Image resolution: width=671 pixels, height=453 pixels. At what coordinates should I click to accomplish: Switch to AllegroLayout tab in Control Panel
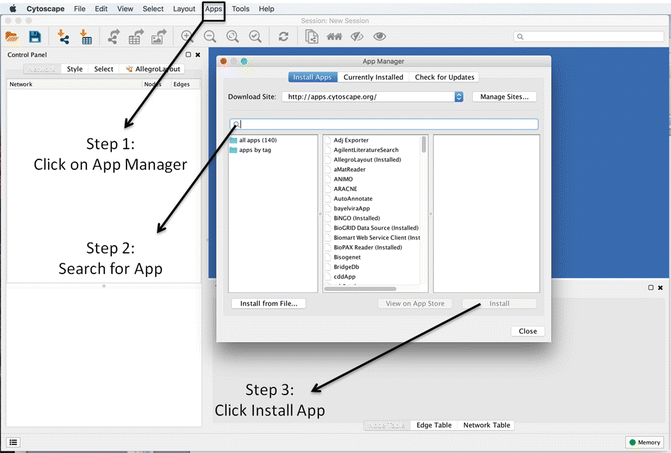tap(153, 69)
